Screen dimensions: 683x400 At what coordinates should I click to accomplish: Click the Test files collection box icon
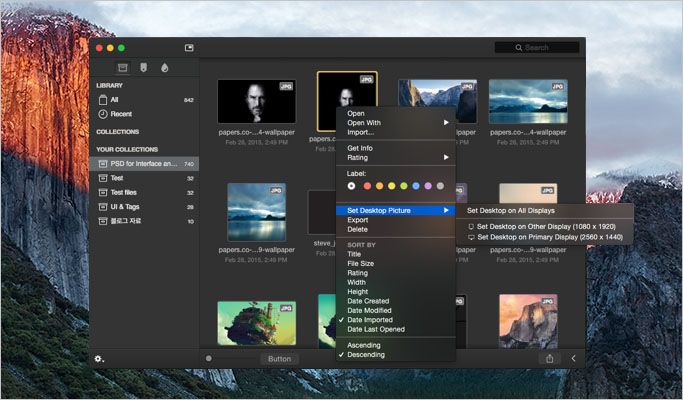(103, 193)
